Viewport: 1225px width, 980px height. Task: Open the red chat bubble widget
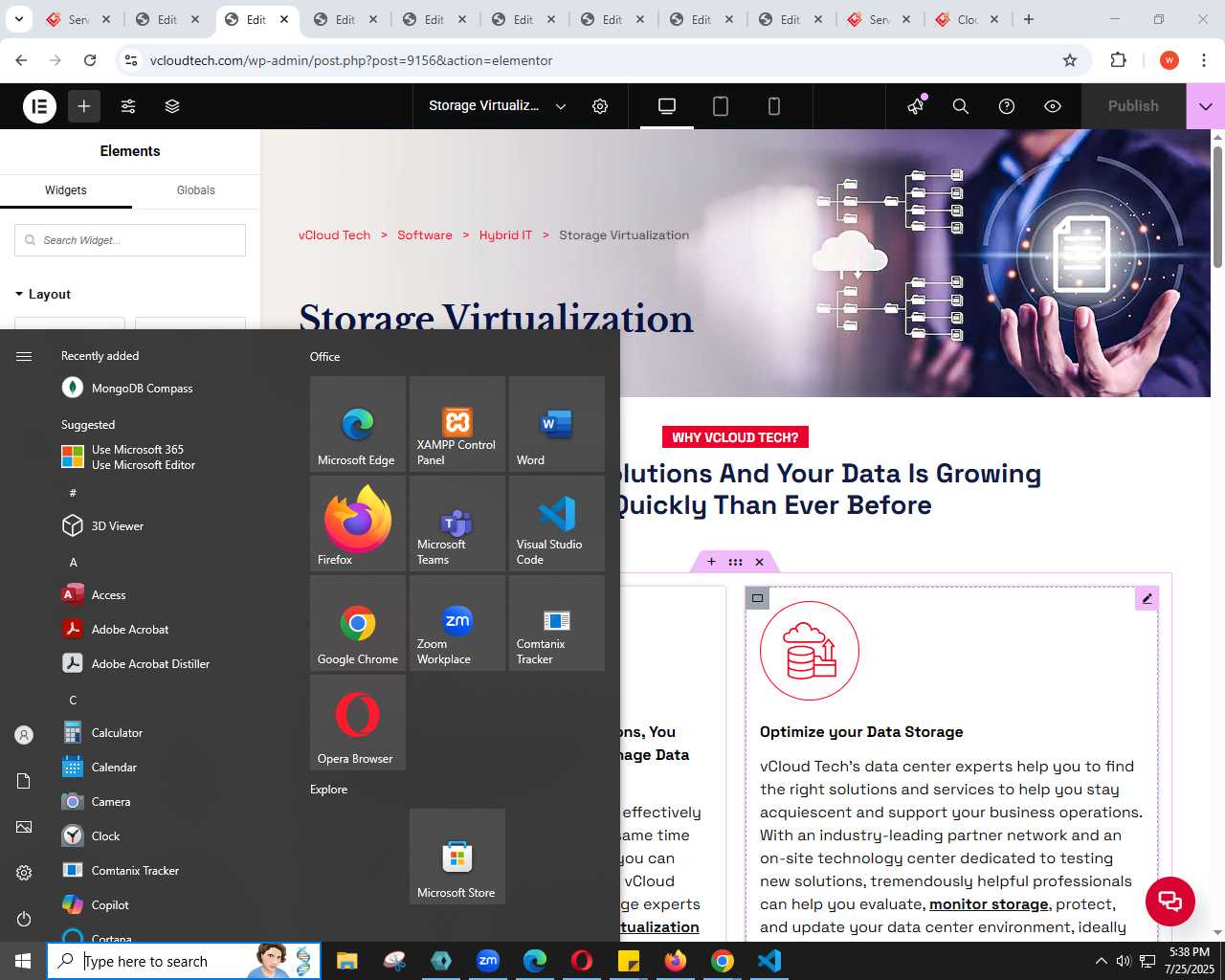point(1169,901)
